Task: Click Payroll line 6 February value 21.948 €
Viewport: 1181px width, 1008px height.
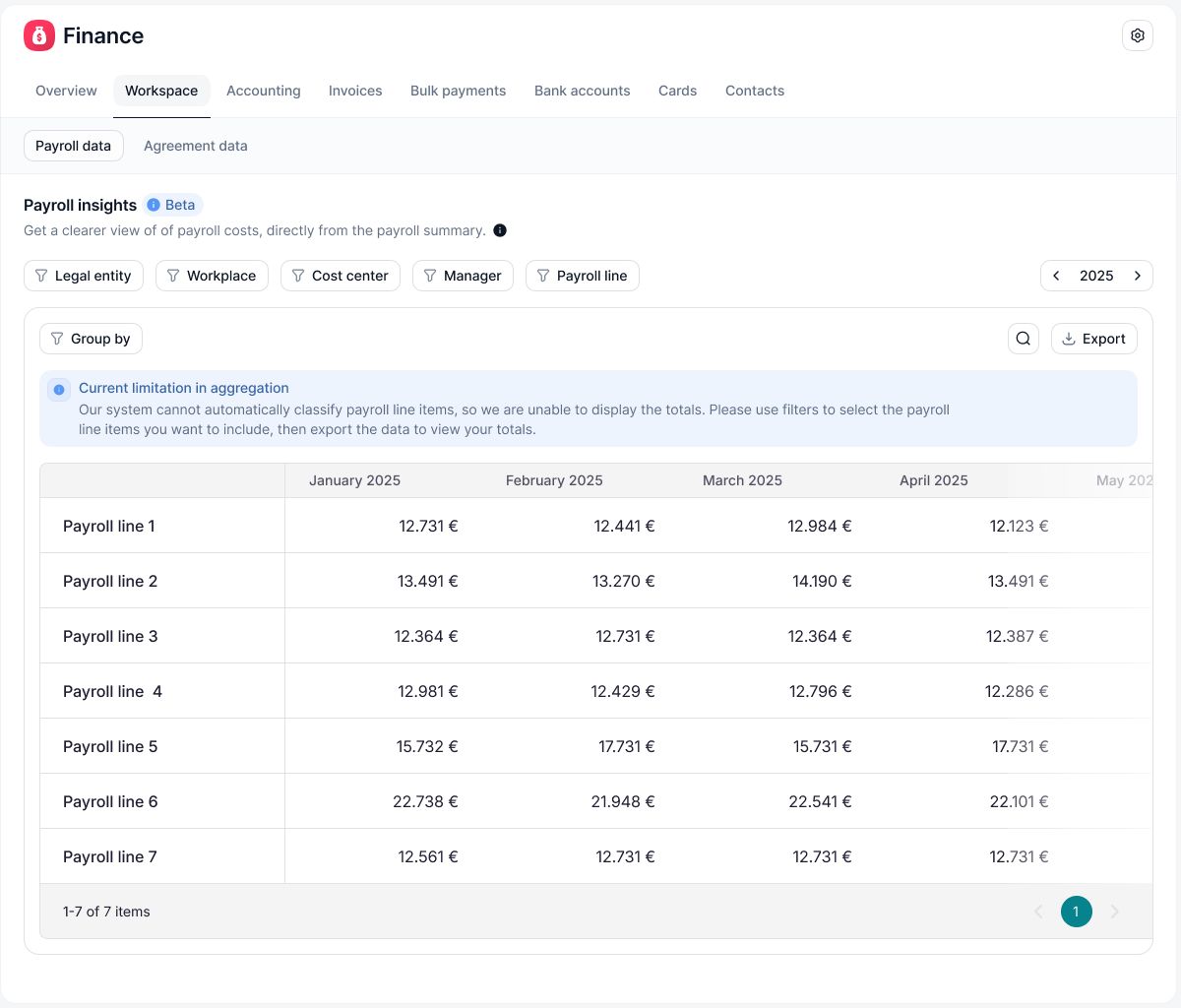Action: click(623, 801)
